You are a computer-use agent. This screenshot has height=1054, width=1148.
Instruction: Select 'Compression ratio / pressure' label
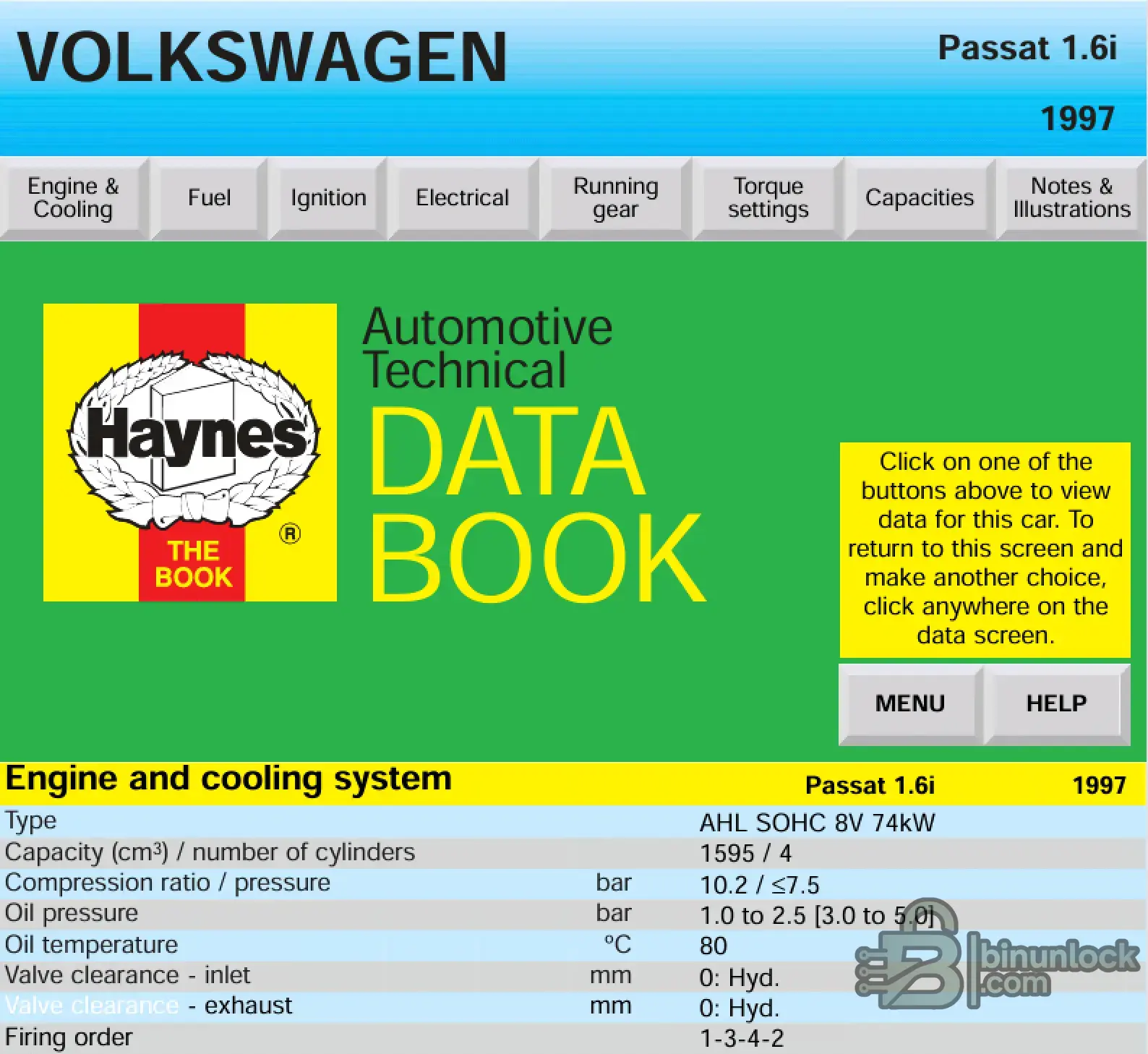tap(168, 883)
